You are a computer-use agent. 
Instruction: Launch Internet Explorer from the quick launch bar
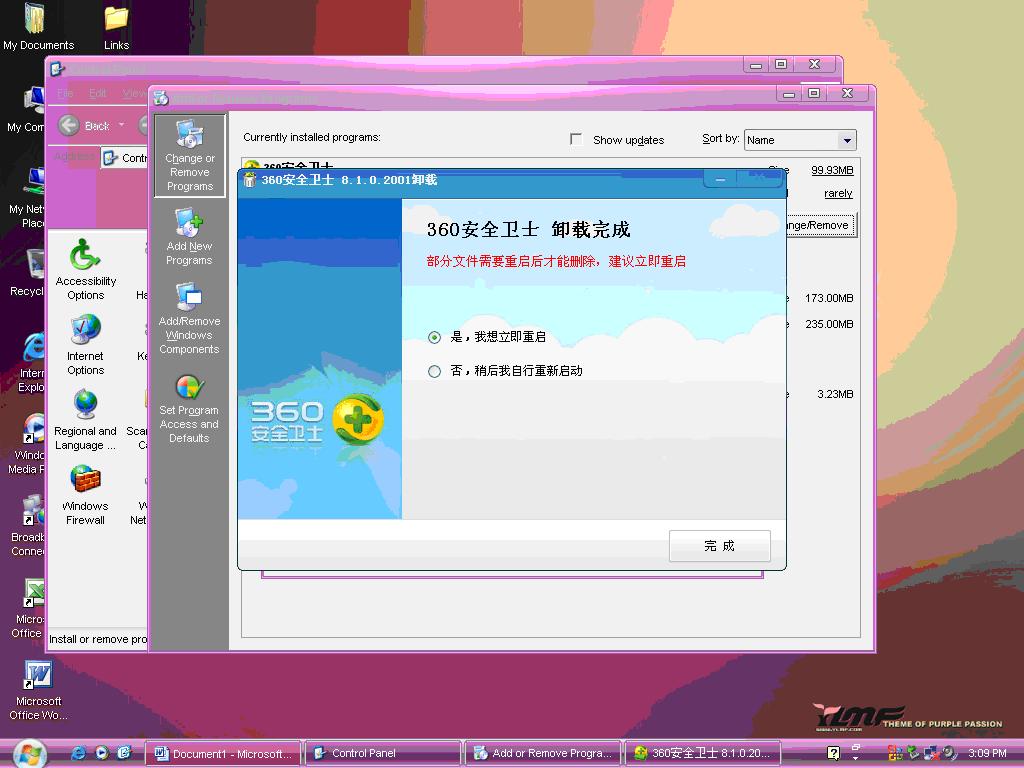coord(78,753)
